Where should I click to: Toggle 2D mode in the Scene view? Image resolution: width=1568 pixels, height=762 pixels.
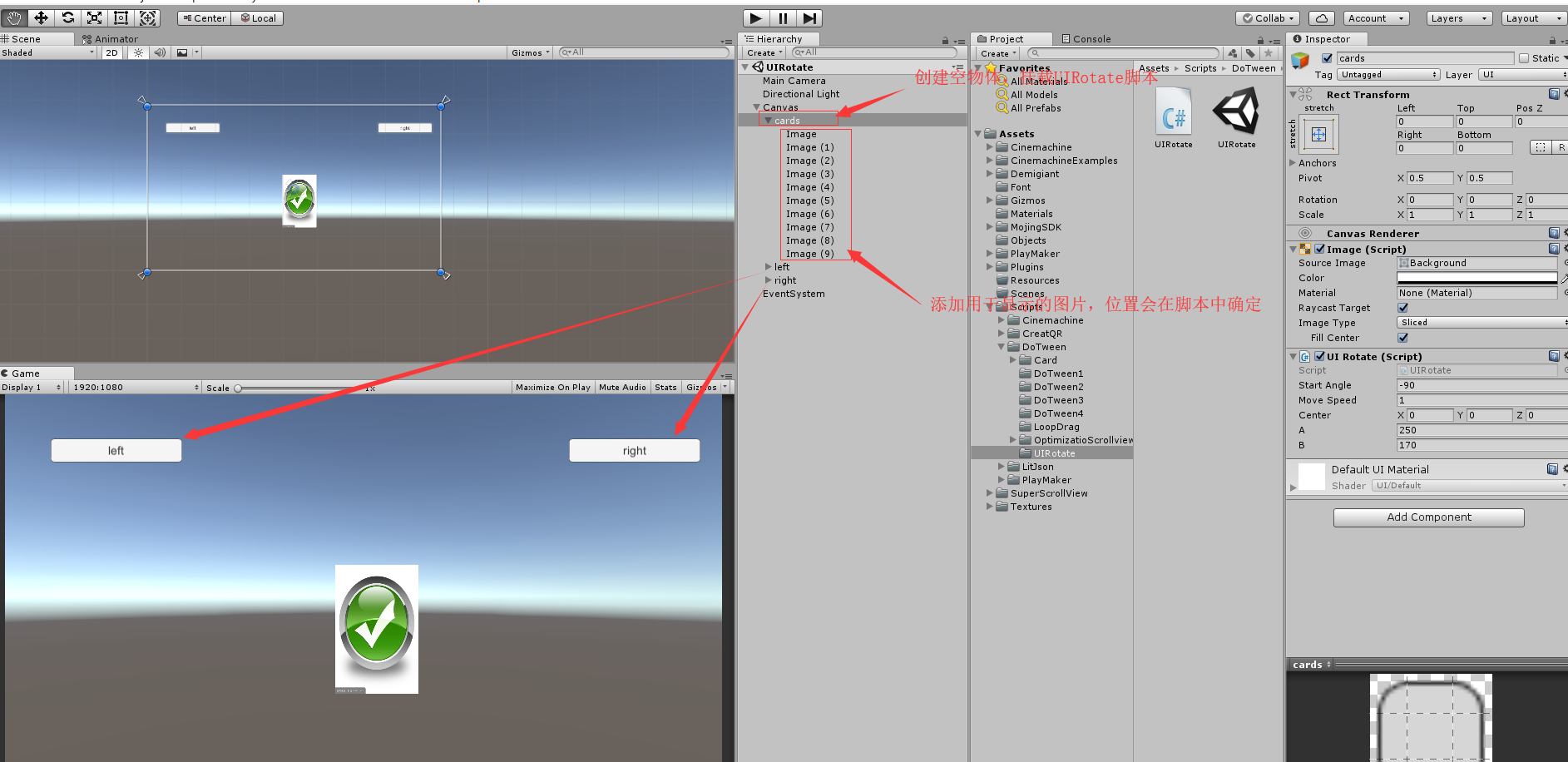click(x=111, y=52)
